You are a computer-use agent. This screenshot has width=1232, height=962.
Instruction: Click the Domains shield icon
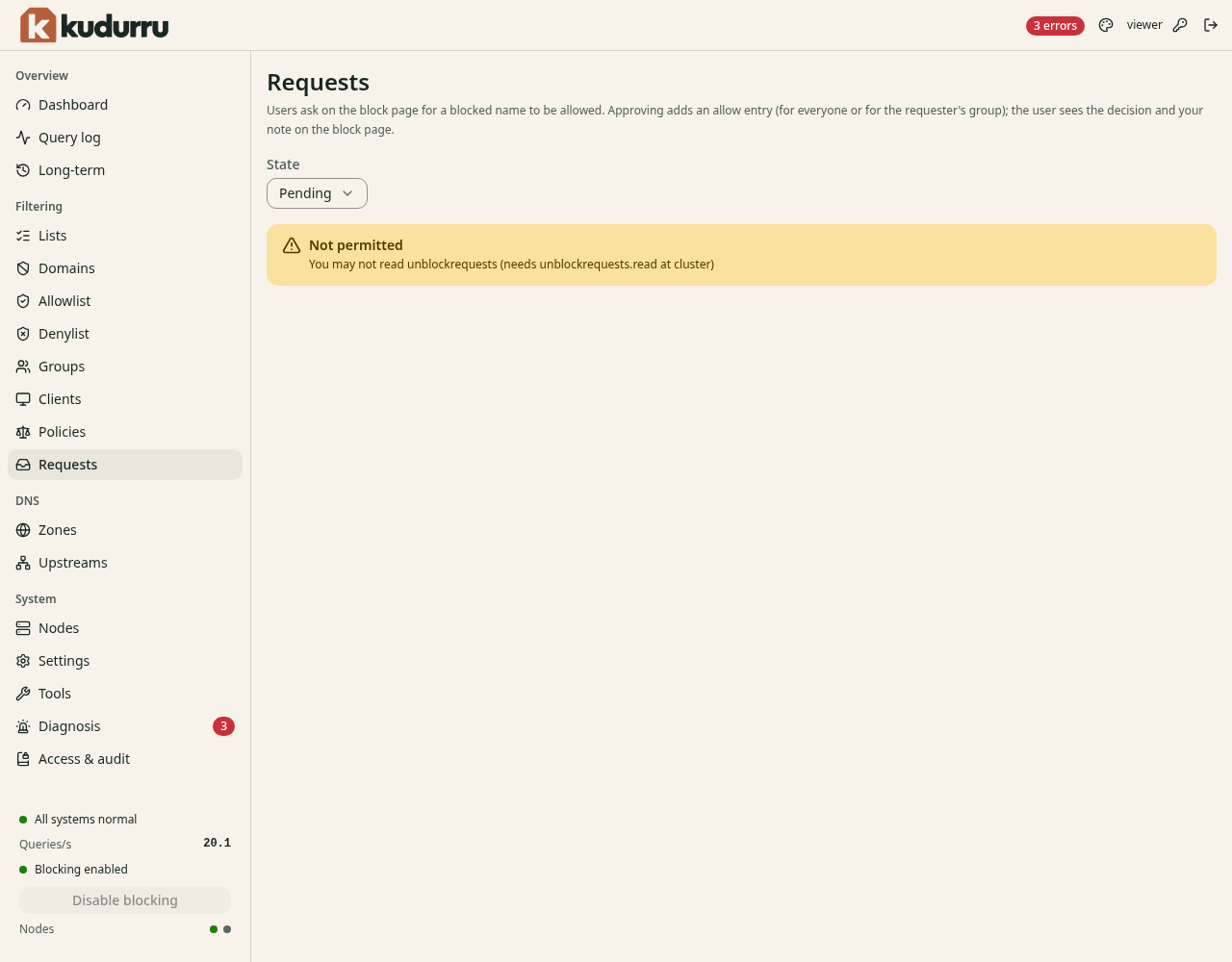coord(23,268)
